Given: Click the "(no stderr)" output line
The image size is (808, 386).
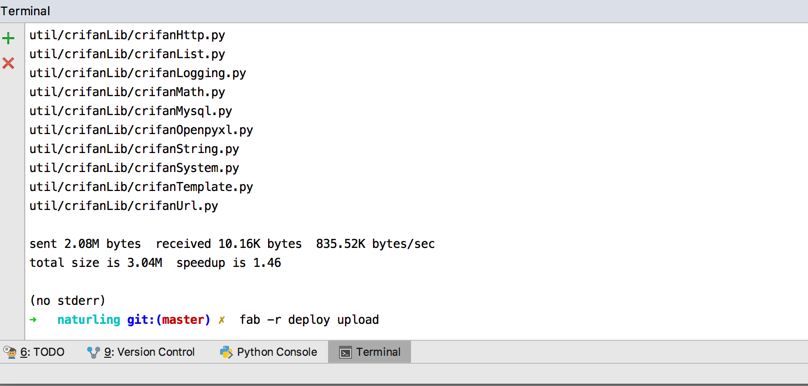Looking at the screenshot, I should click(68, 300).
